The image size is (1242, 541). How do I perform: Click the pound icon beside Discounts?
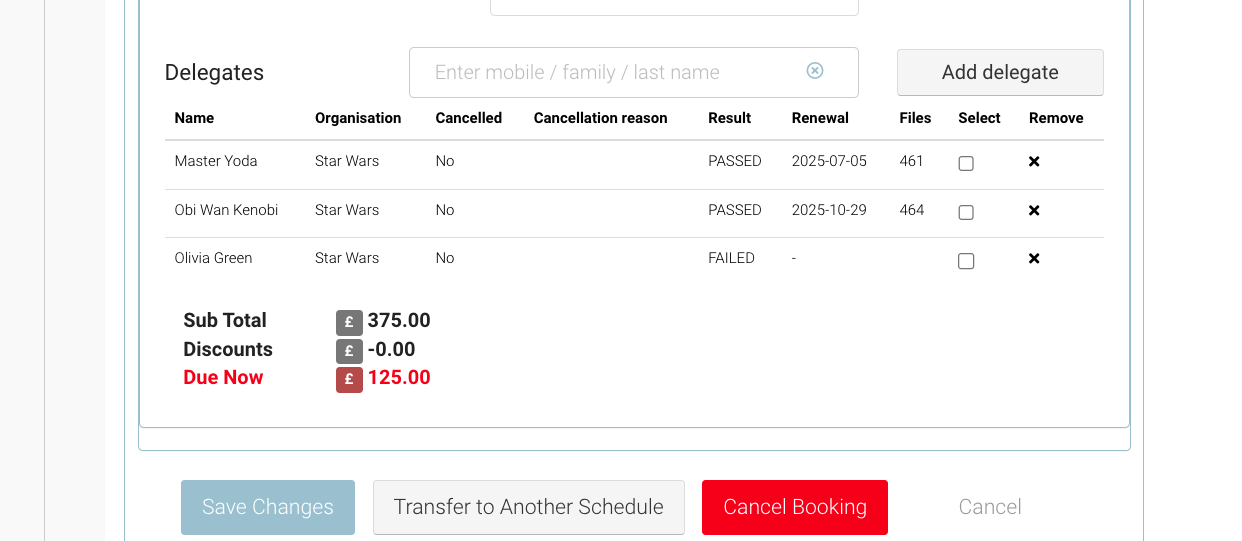click(x=349, y=351)
